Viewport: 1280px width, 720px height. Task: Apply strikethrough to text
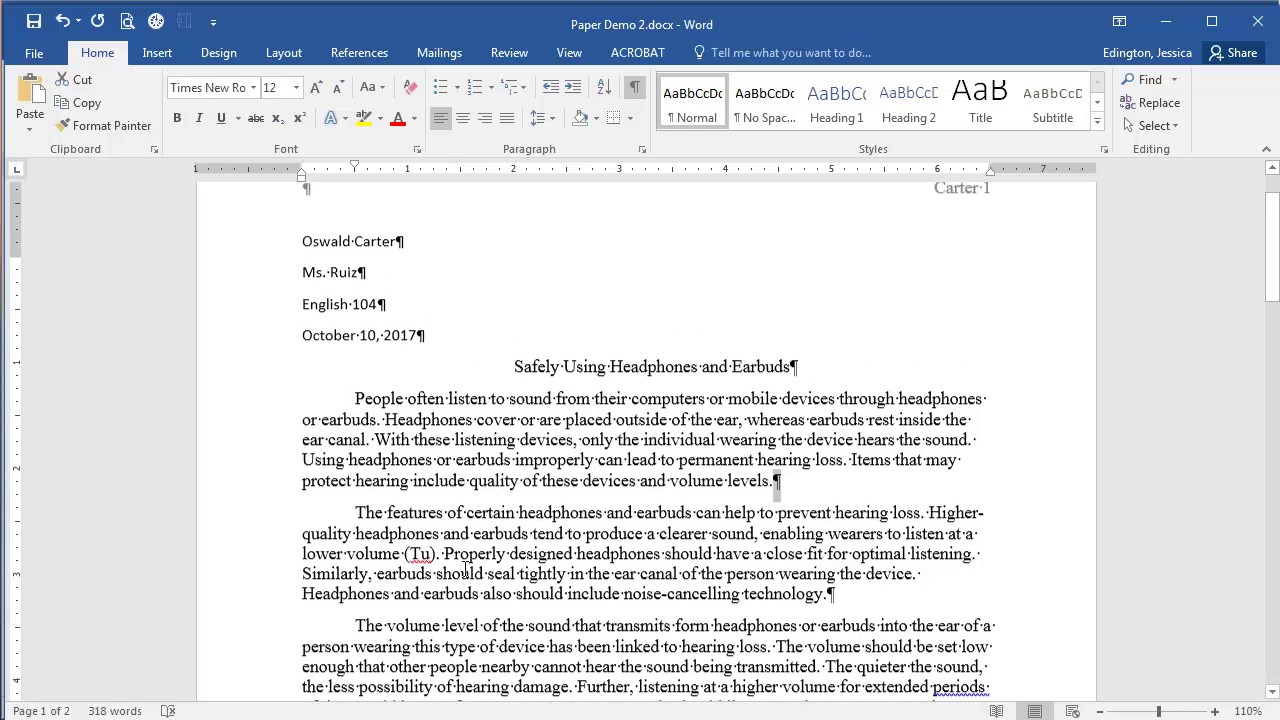[256, 119]
